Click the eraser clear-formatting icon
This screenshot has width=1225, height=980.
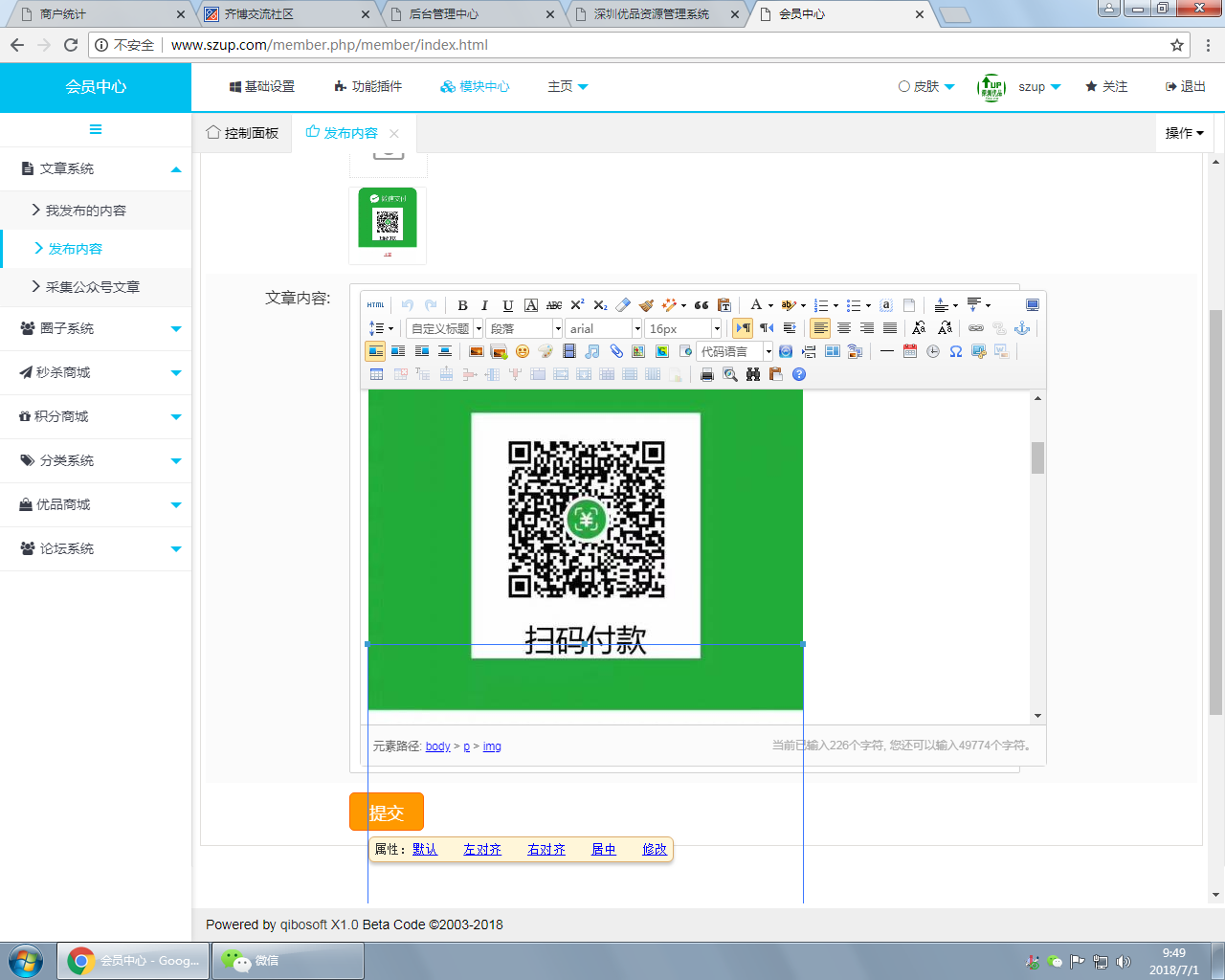(623, 305)
